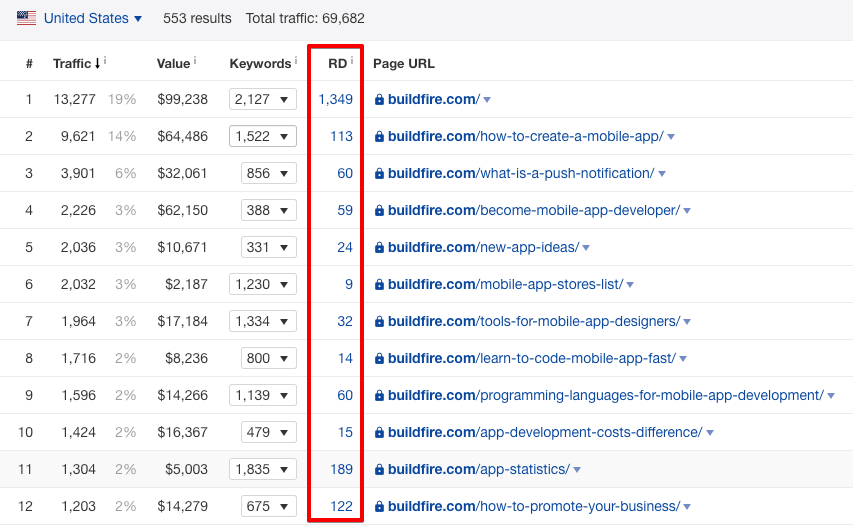853x526 pixels.
Task: Expand arrow after become-mobile-app-developer URL
Action: [x=687, y=211]
